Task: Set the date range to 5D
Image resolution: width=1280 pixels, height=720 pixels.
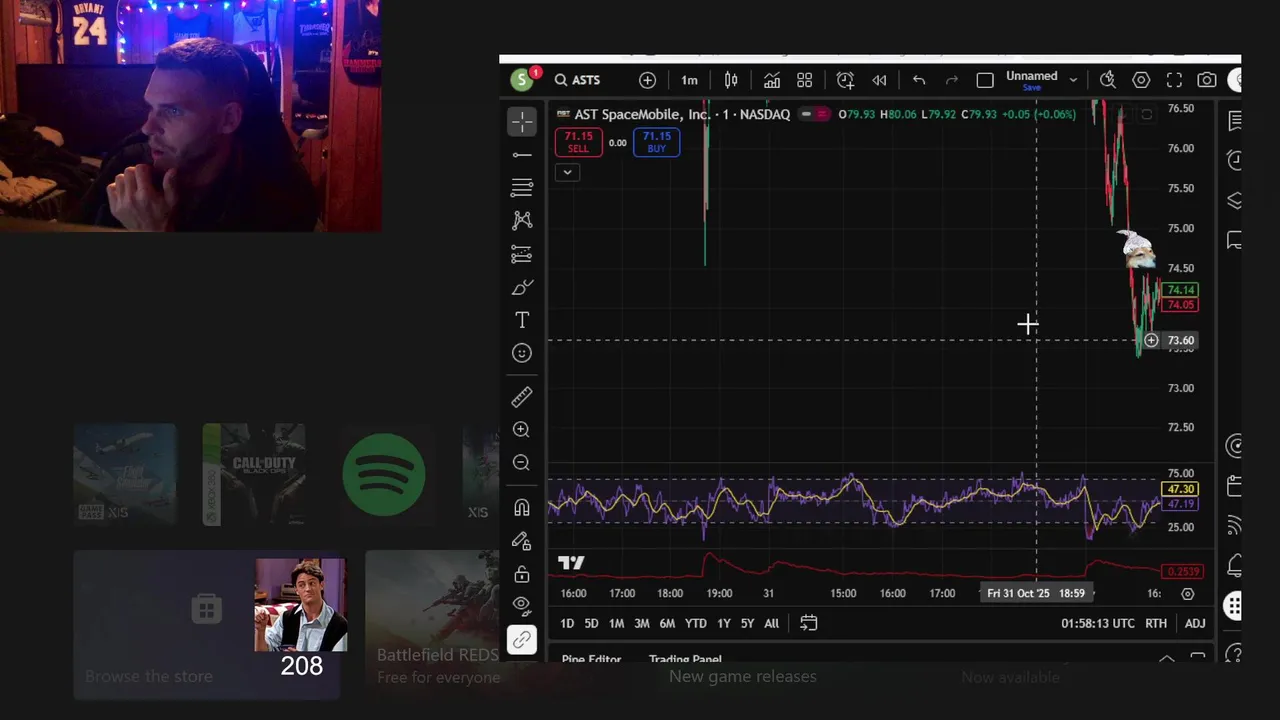Action: point(591,623)
